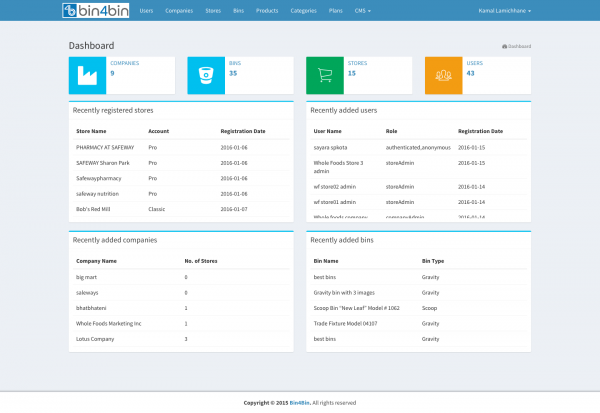Click the Dashboard breadcrumb icon
Viewport: 600px width, 413px height.
[504, 46]
